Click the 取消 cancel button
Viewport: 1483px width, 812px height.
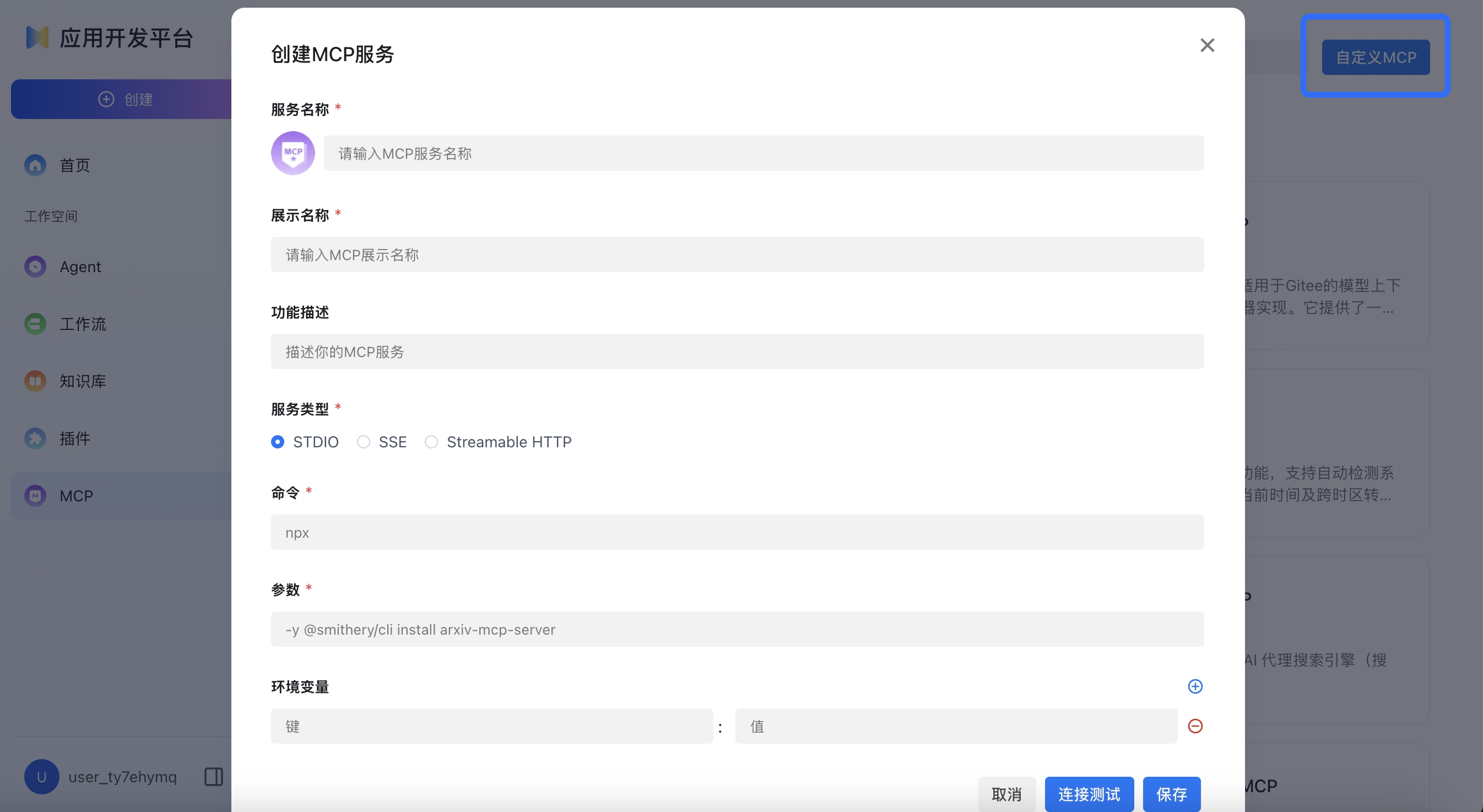1006,794
